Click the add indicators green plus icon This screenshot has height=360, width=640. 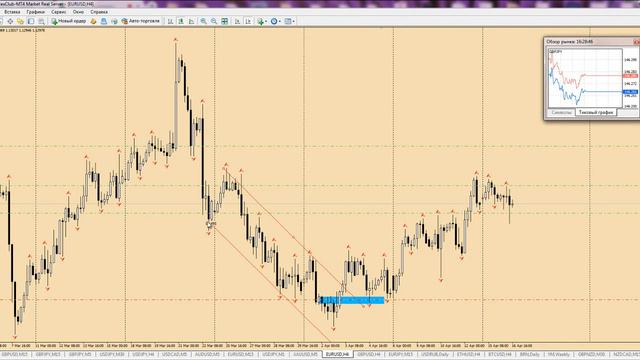260,21
